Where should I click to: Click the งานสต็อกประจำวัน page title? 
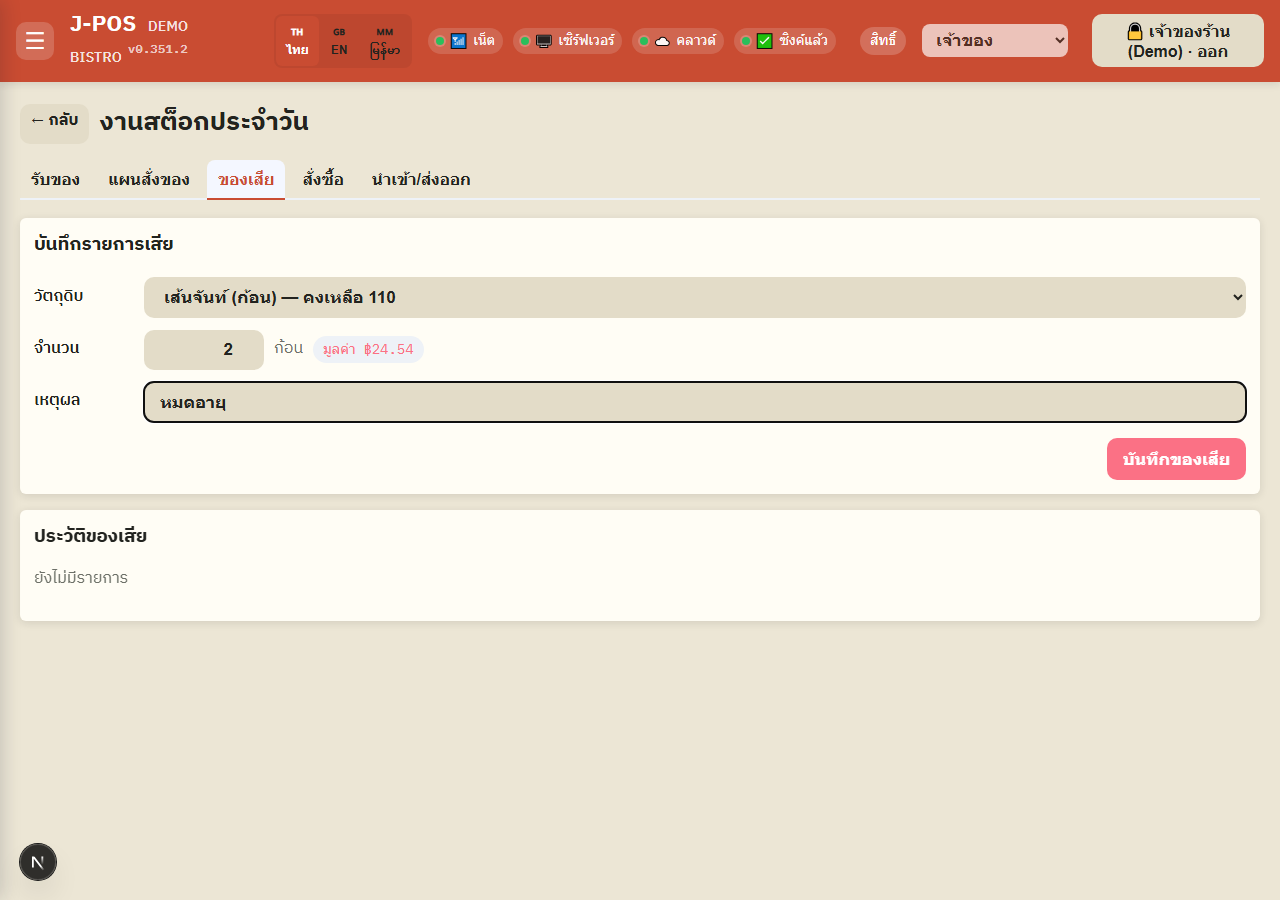click(204, 122)
